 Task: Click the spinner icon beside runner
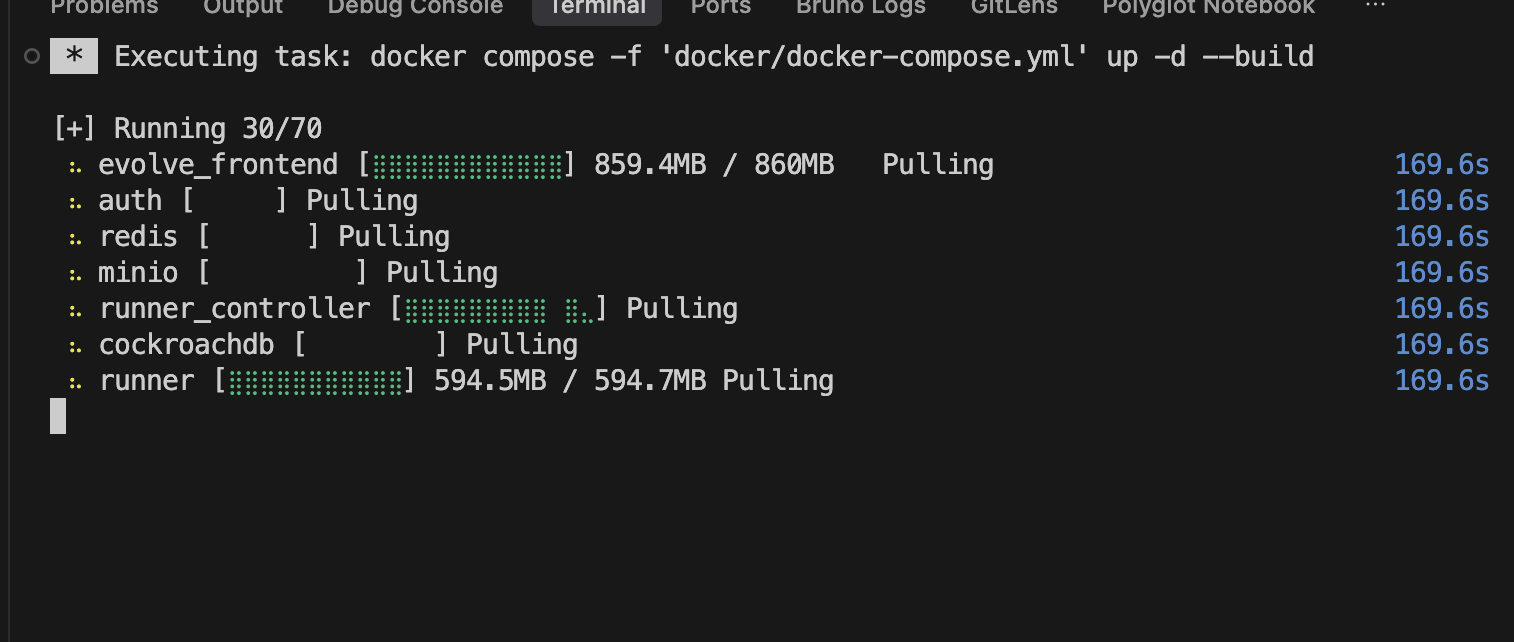tap(76, 381)
